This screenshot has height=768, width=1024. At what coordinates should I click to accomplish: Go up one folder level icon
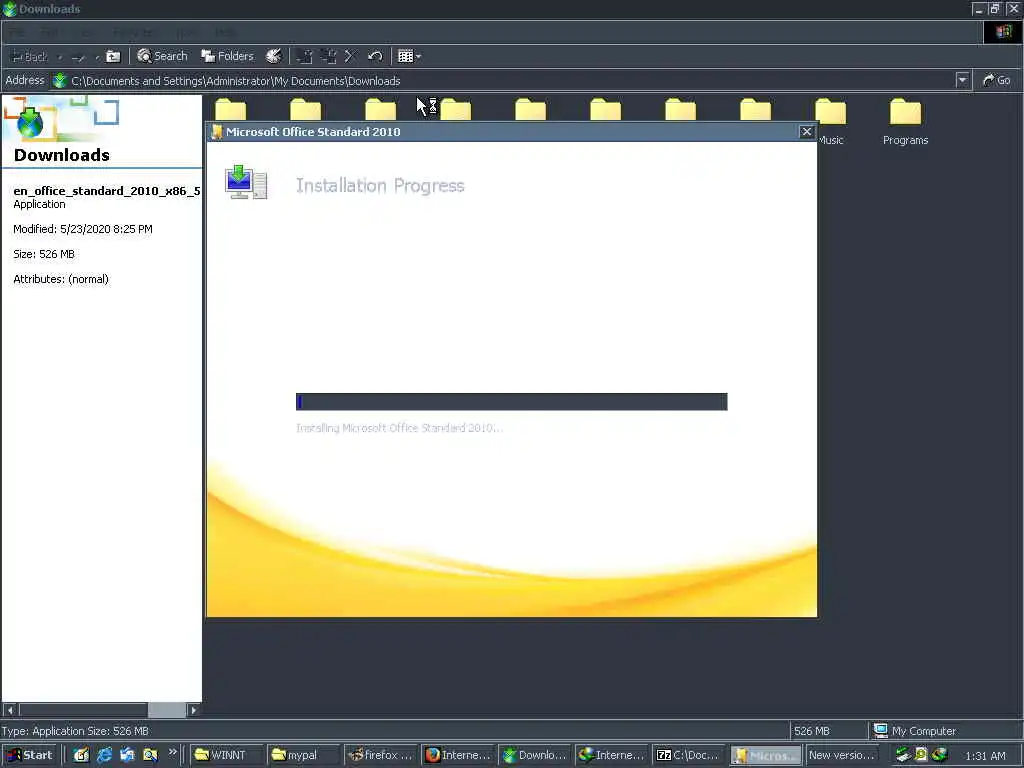click(x=113, y=57)
